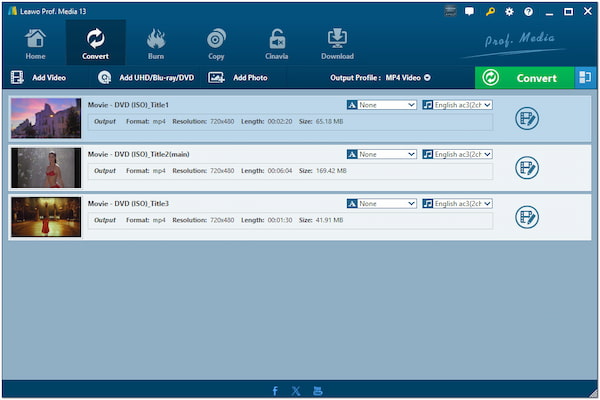
Task: Open the edit video icon for Title1
Action: coord(527,119)
